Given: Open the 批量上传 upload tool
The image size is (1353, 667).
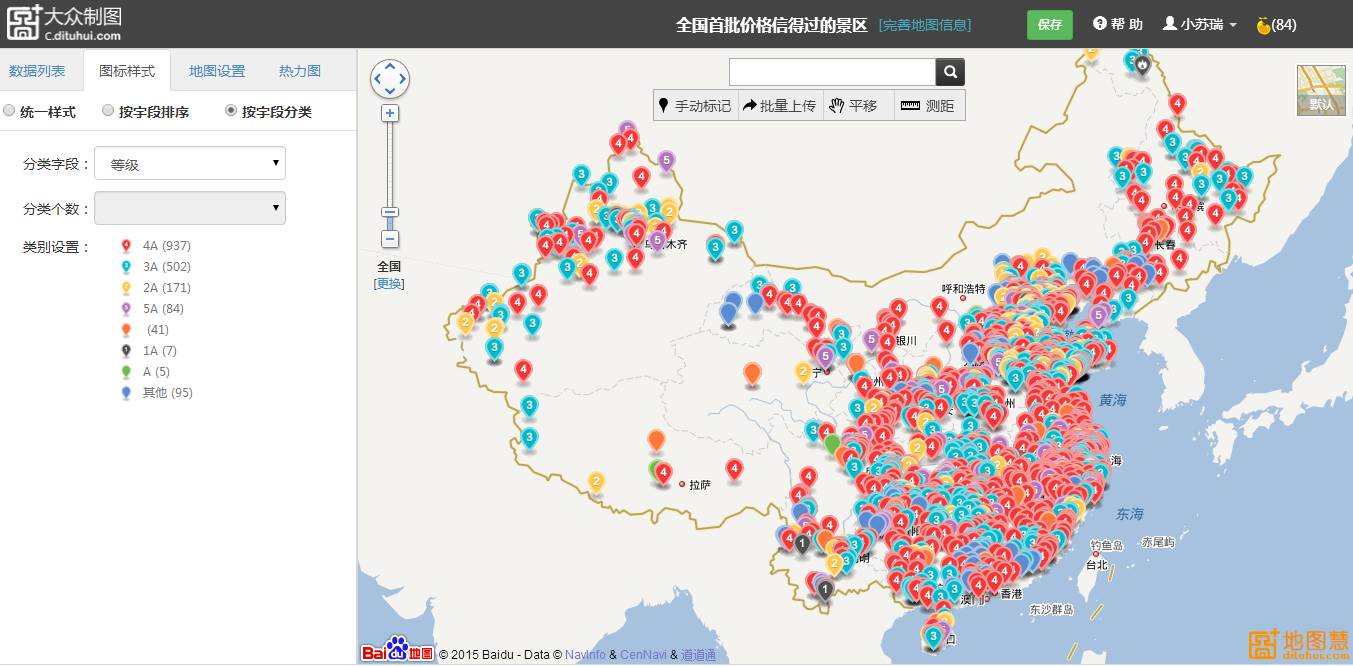Looking at the screenshot, I should pos(780,106).
